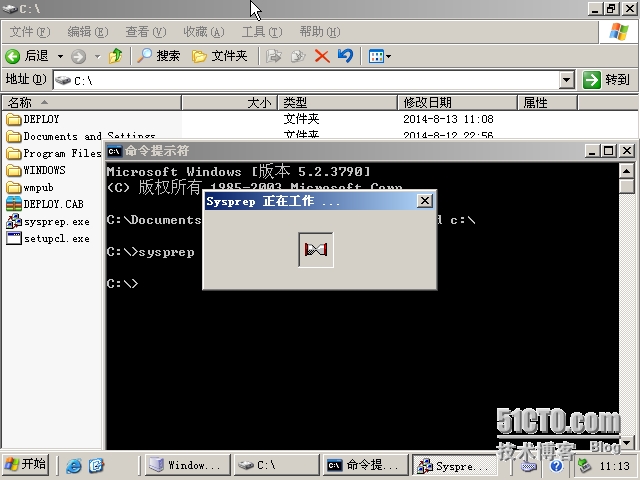Sort by the 类型 column header

tap(338, 102)
